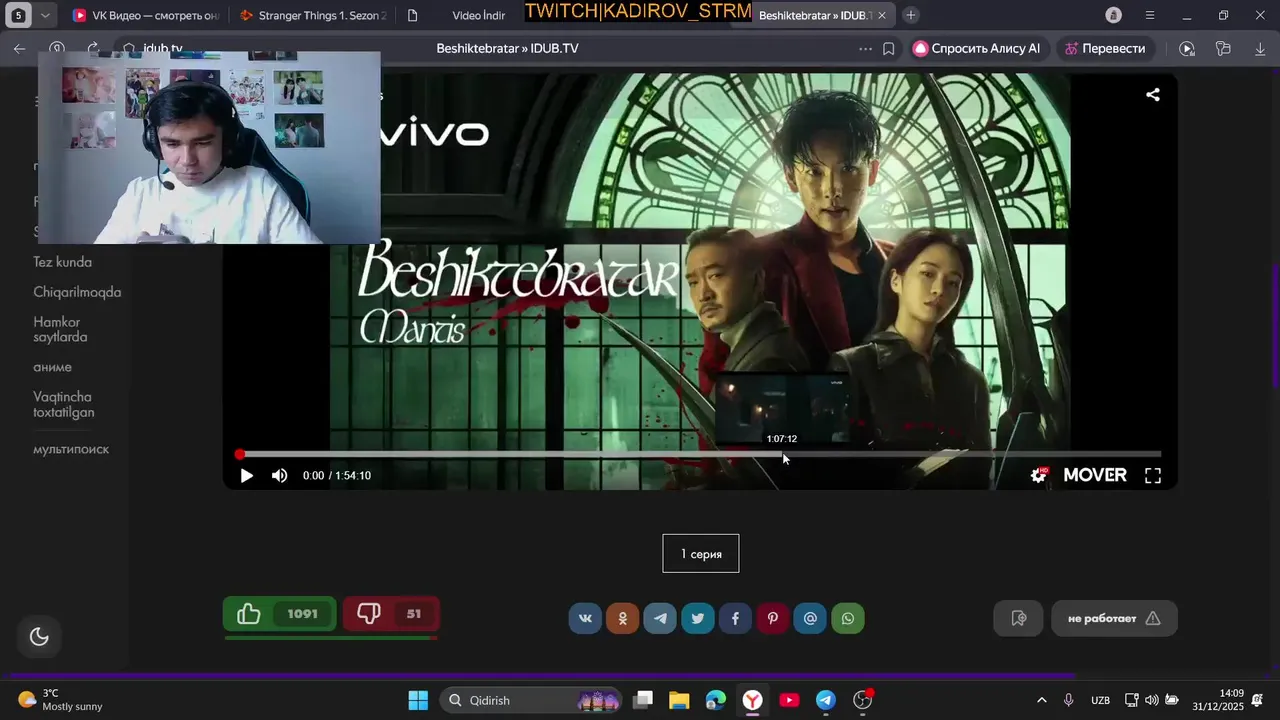Click the share icon on video
The width and height of the screenshot is (1280, 720).
(x=1153, y=95)
